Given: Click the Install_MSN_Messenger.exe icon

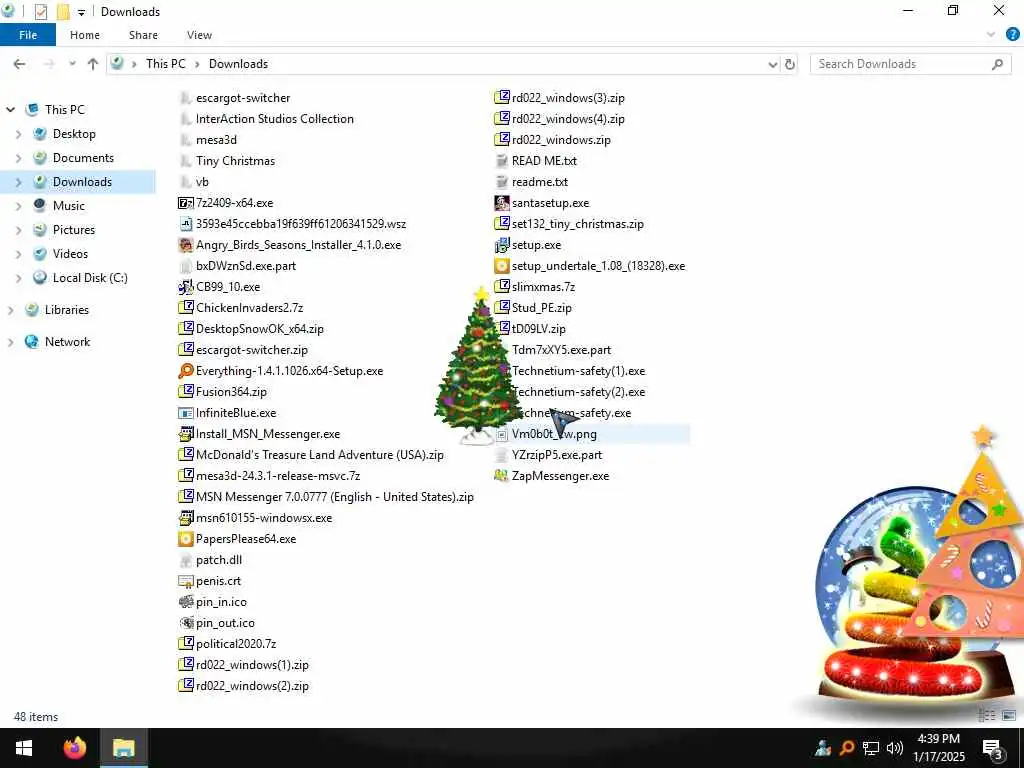Looking at the screenshot, I should pos(185,434).
